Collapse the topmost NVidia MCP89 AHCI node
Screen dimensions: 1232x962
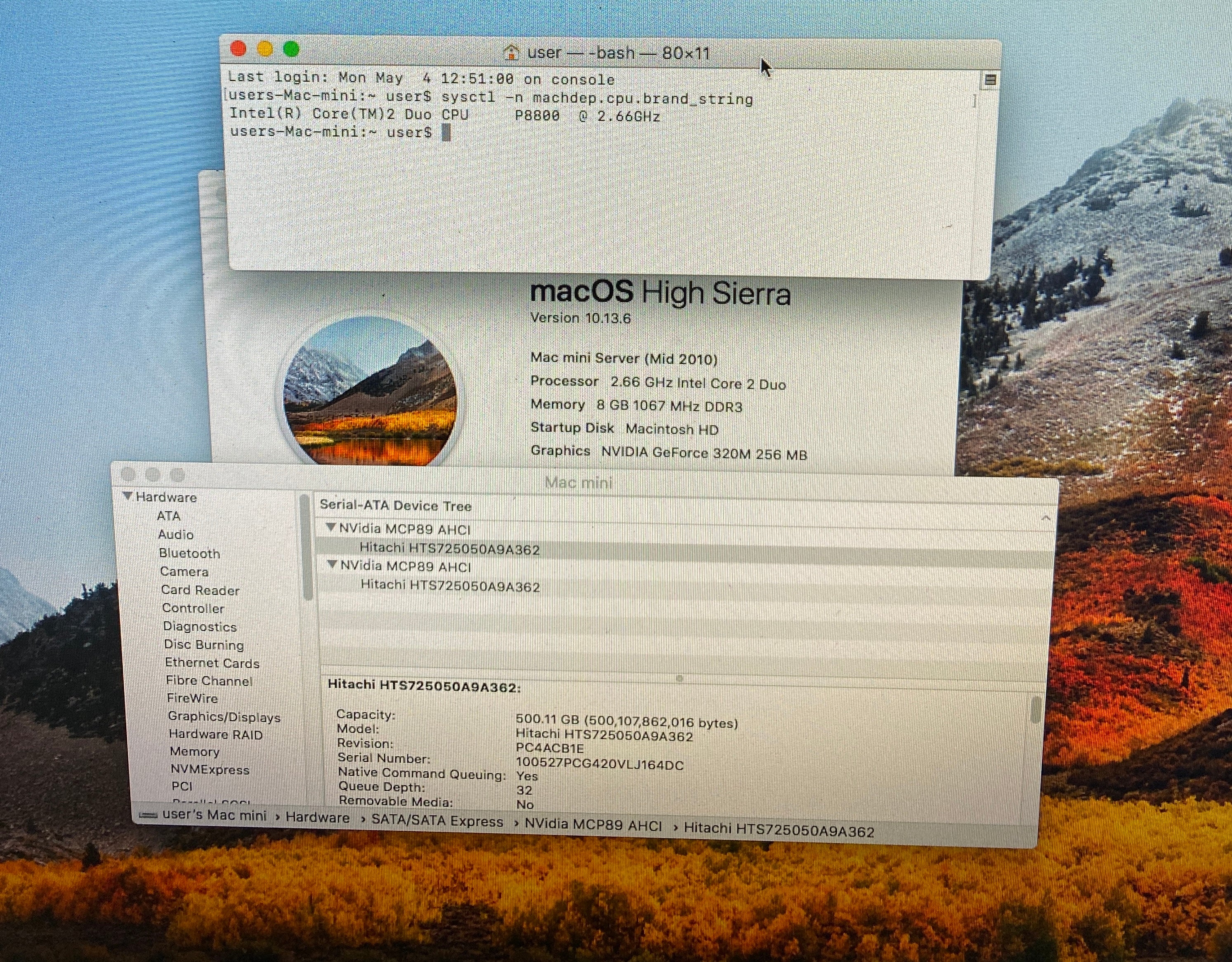tap(331, 527)
